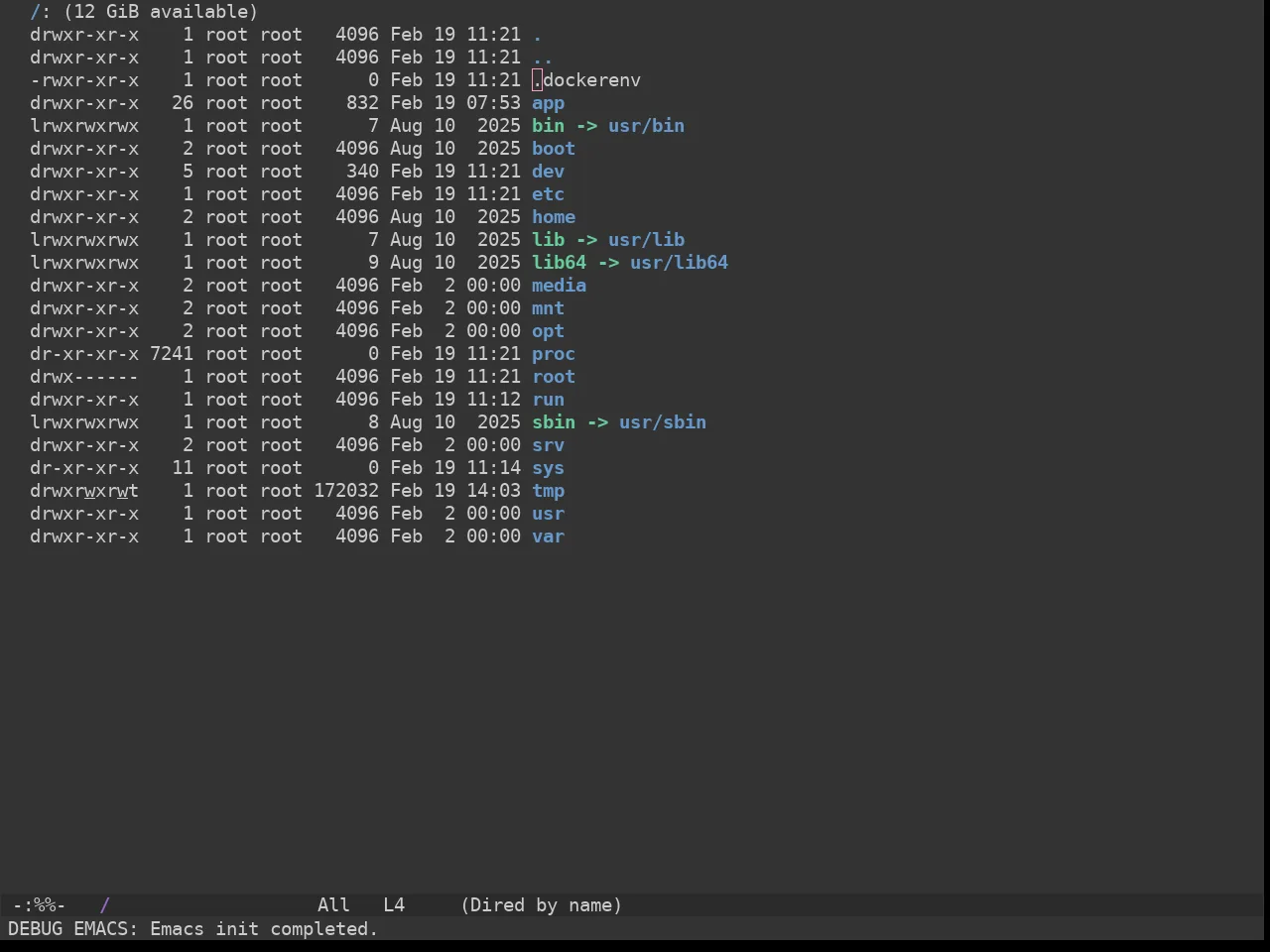Click the header line '/:' directory path

(x=40, y=12)
